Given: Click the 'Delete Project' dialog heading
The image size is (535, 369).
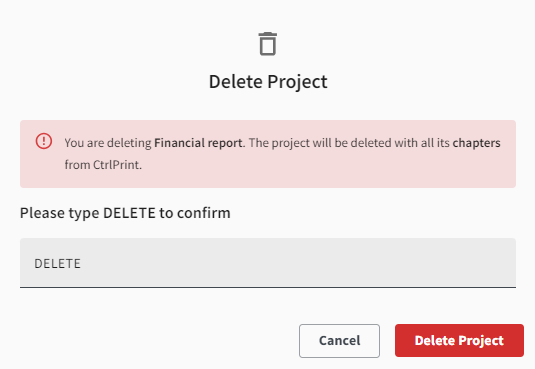Looking at the screenshot, I should [268, 82].
